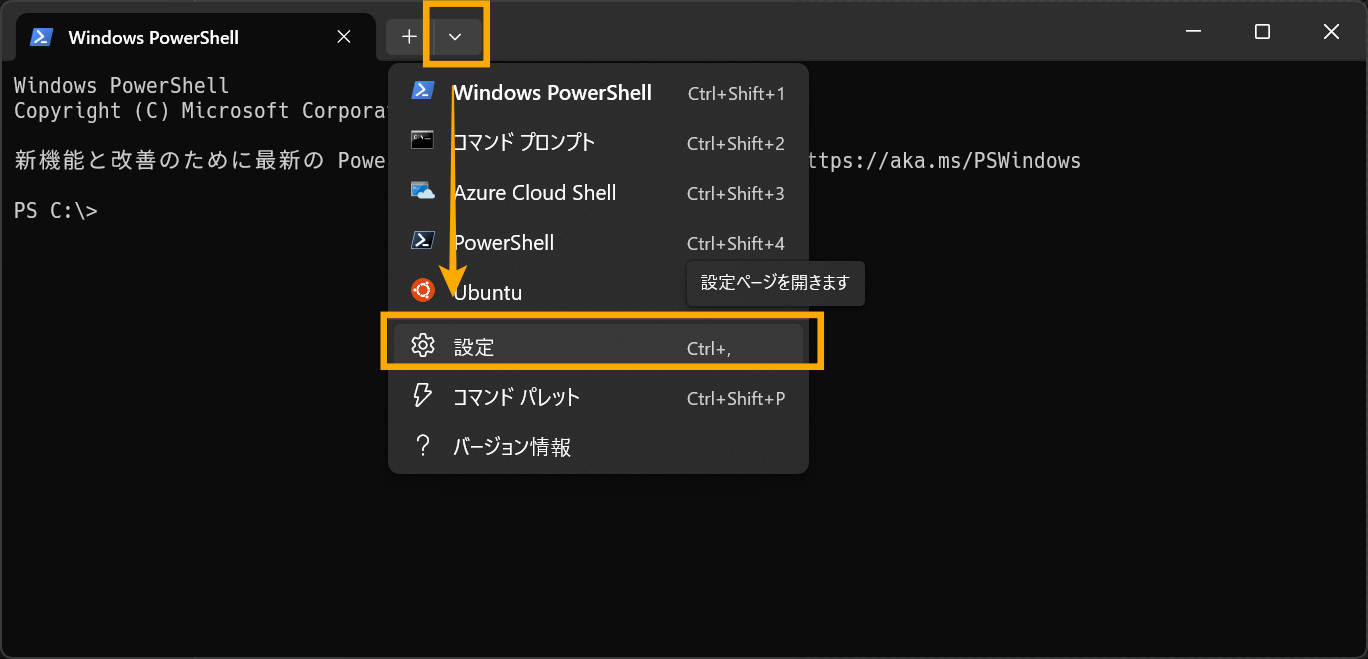Screen dimensions: 1368x659
Task: Open new tab with plus button
Action: coord(409,37)
